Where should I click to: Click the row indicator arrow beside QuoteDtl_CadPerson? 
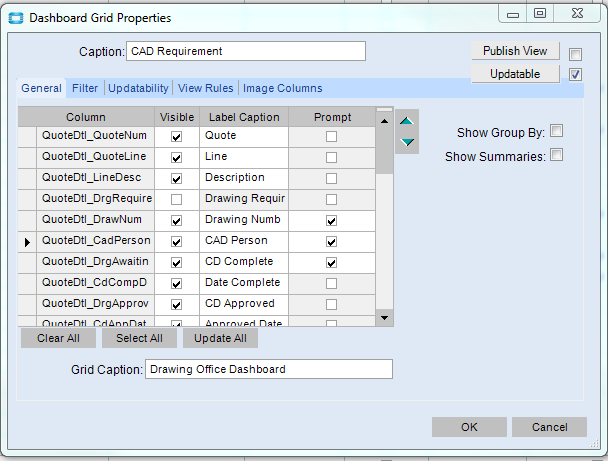pos(27,241)
